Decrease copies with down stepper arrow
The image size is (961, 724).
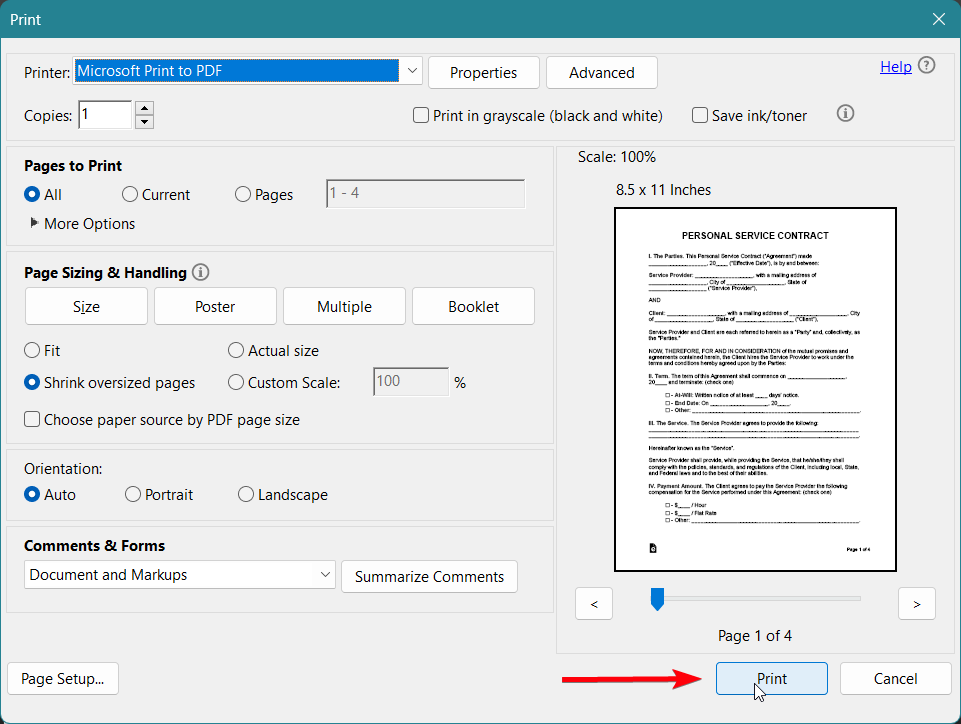pos(144,122)
